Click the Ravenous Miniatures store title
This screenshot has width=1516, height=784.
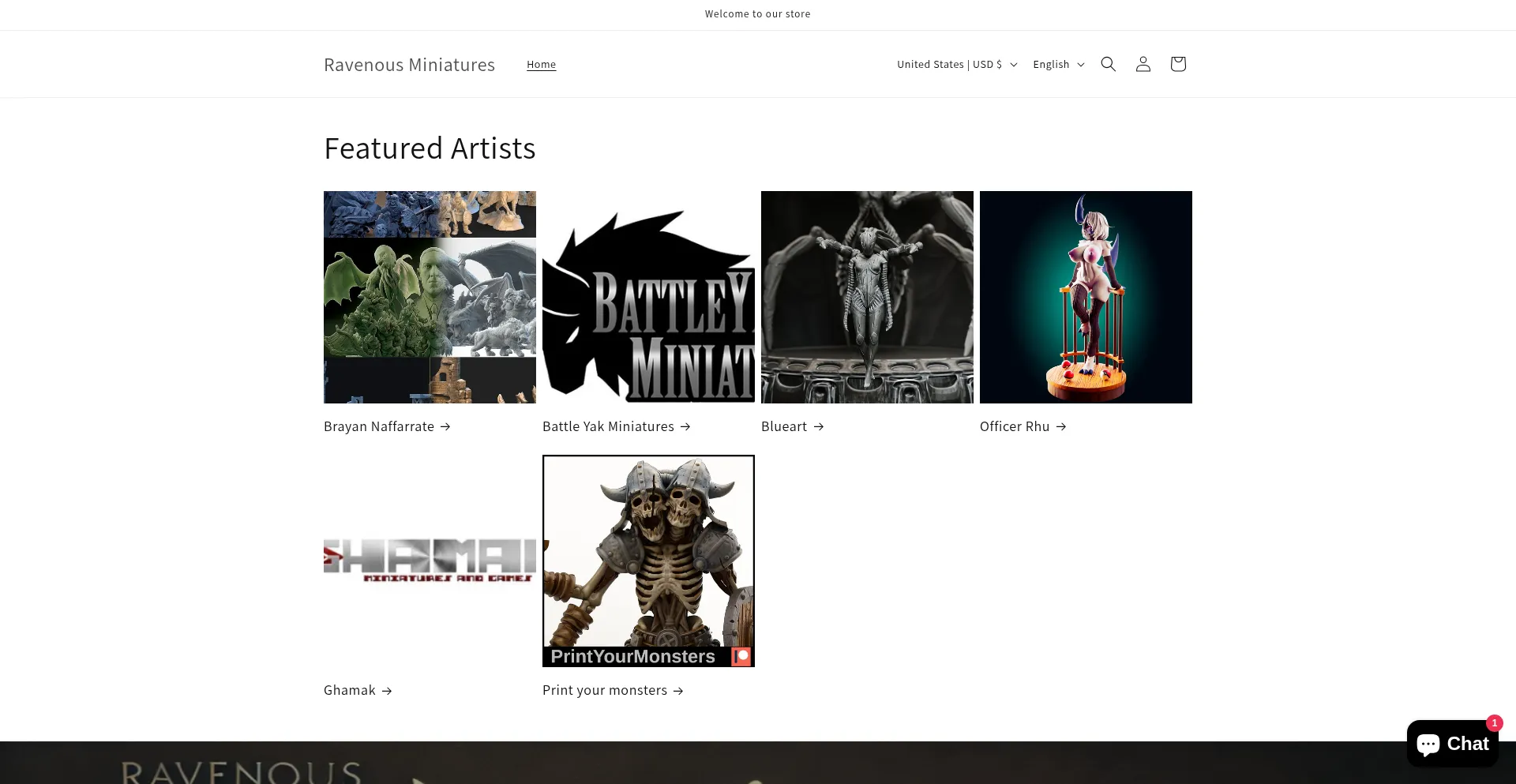tap(409, 65)
